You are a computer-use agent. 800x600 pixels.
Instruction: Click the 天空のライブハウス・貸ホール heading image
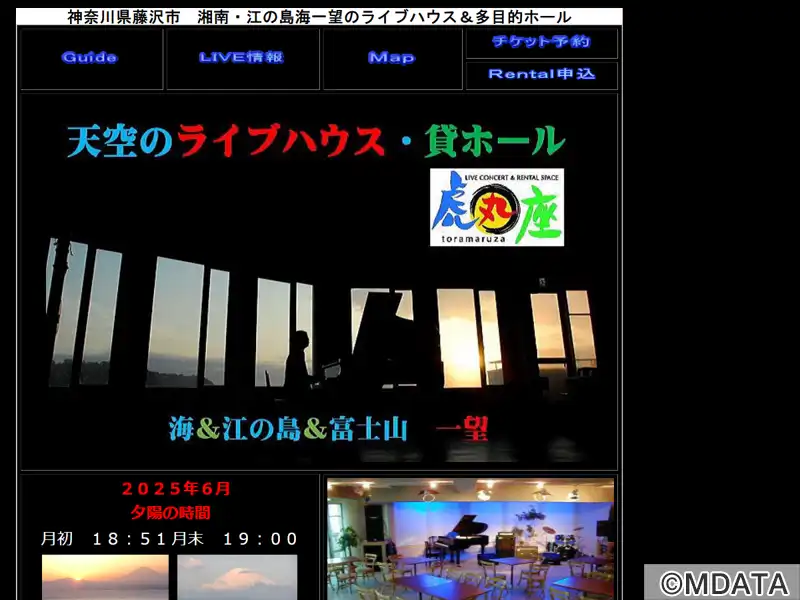[x=316, y=140]
